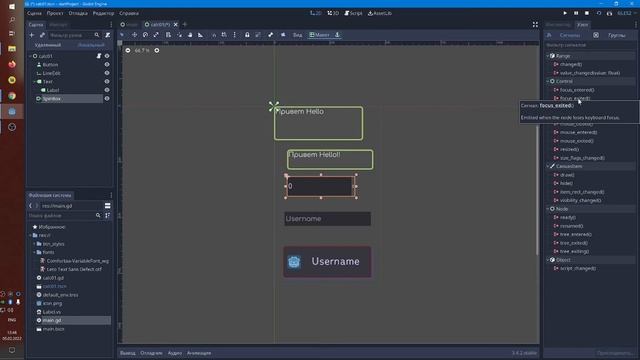This screenshot has height=360, width=640.
Task: Select the Move mode tool in viewport toolbar
Action: coord(134,35)
